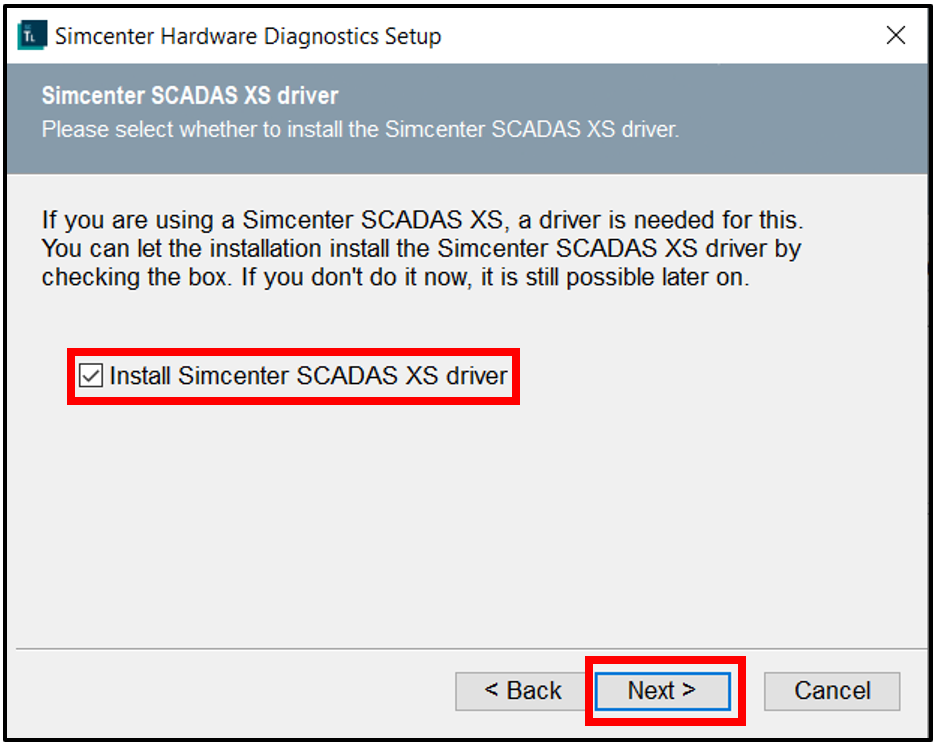
Task: Click the separator line above the buttons
Action: click(x=300, y=649)
